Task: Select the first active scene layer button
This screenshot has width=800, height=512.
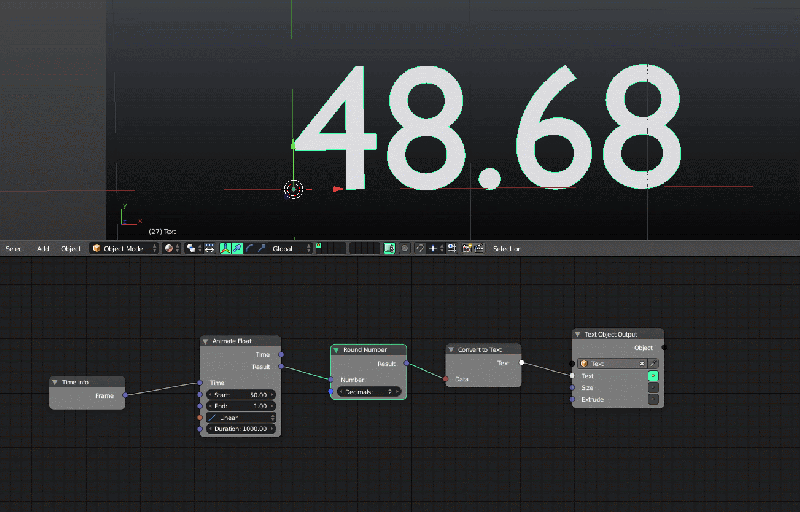Action: (319, 245)
